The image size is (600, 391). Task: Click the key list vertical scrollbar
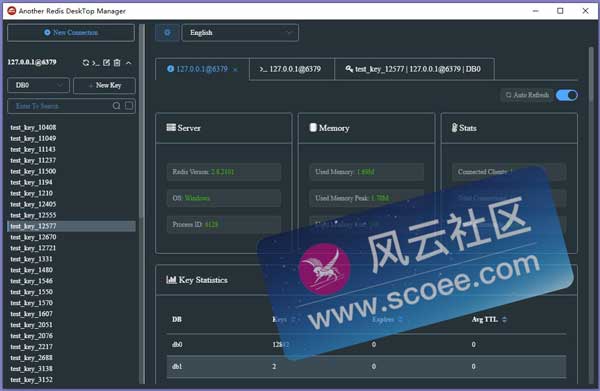pyautogui.click(x=142, y=122)
